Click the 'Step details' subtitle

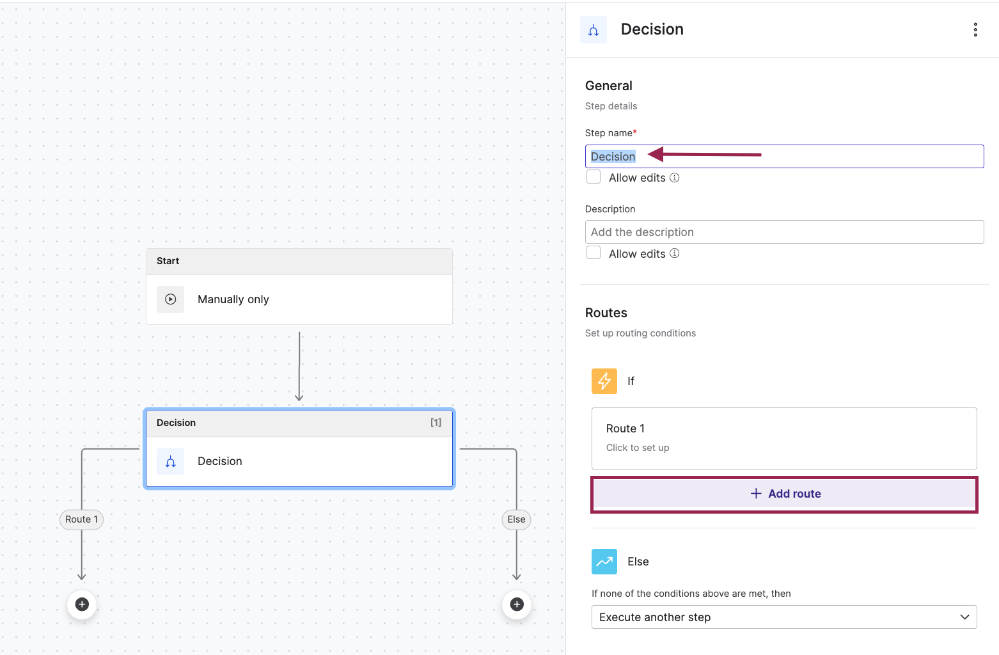[x=611, y=106]
